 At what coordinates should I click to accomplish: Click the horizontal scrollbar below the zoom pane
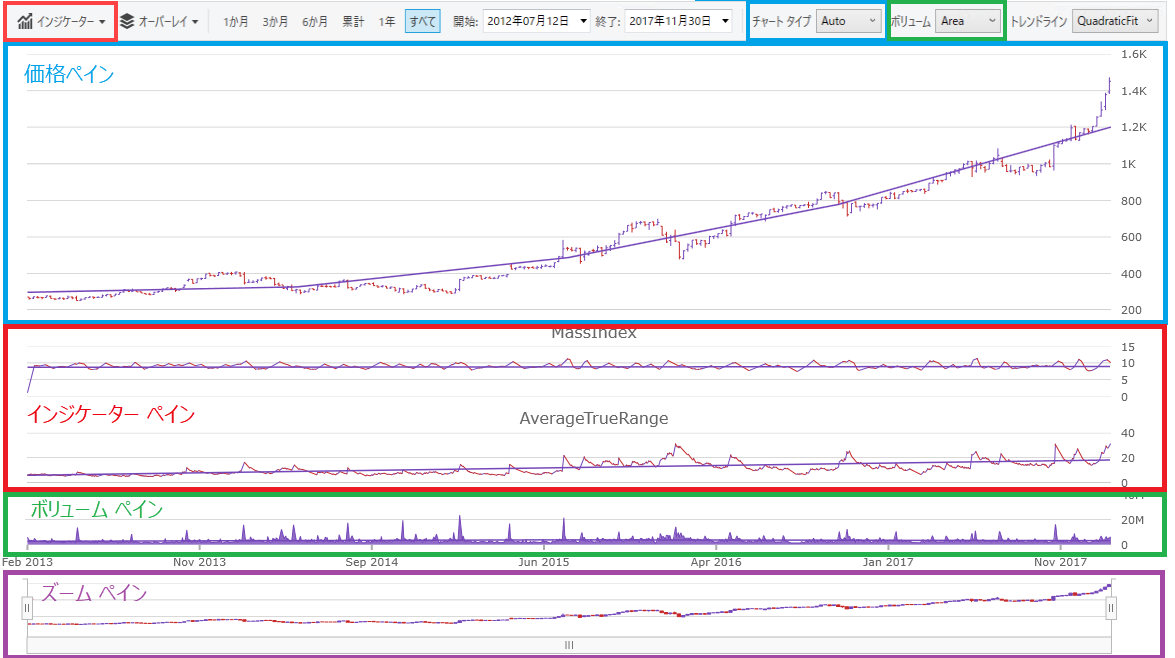pyautogui.click(x=568, y=645)
